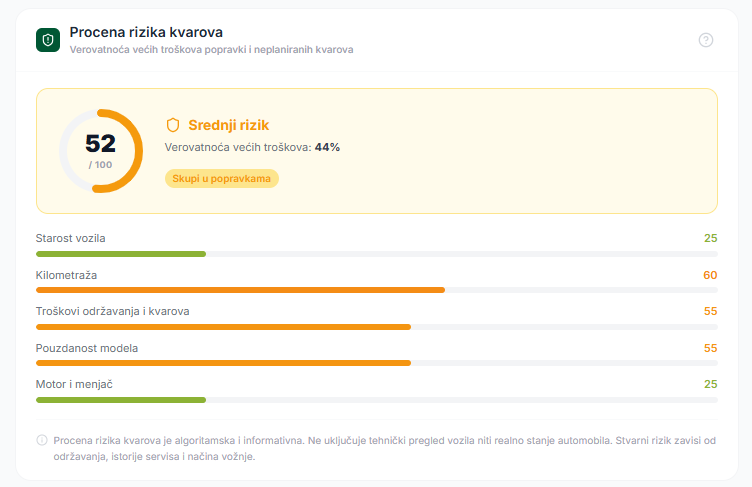Click the Kilometraža score value 60

(710, 275)
